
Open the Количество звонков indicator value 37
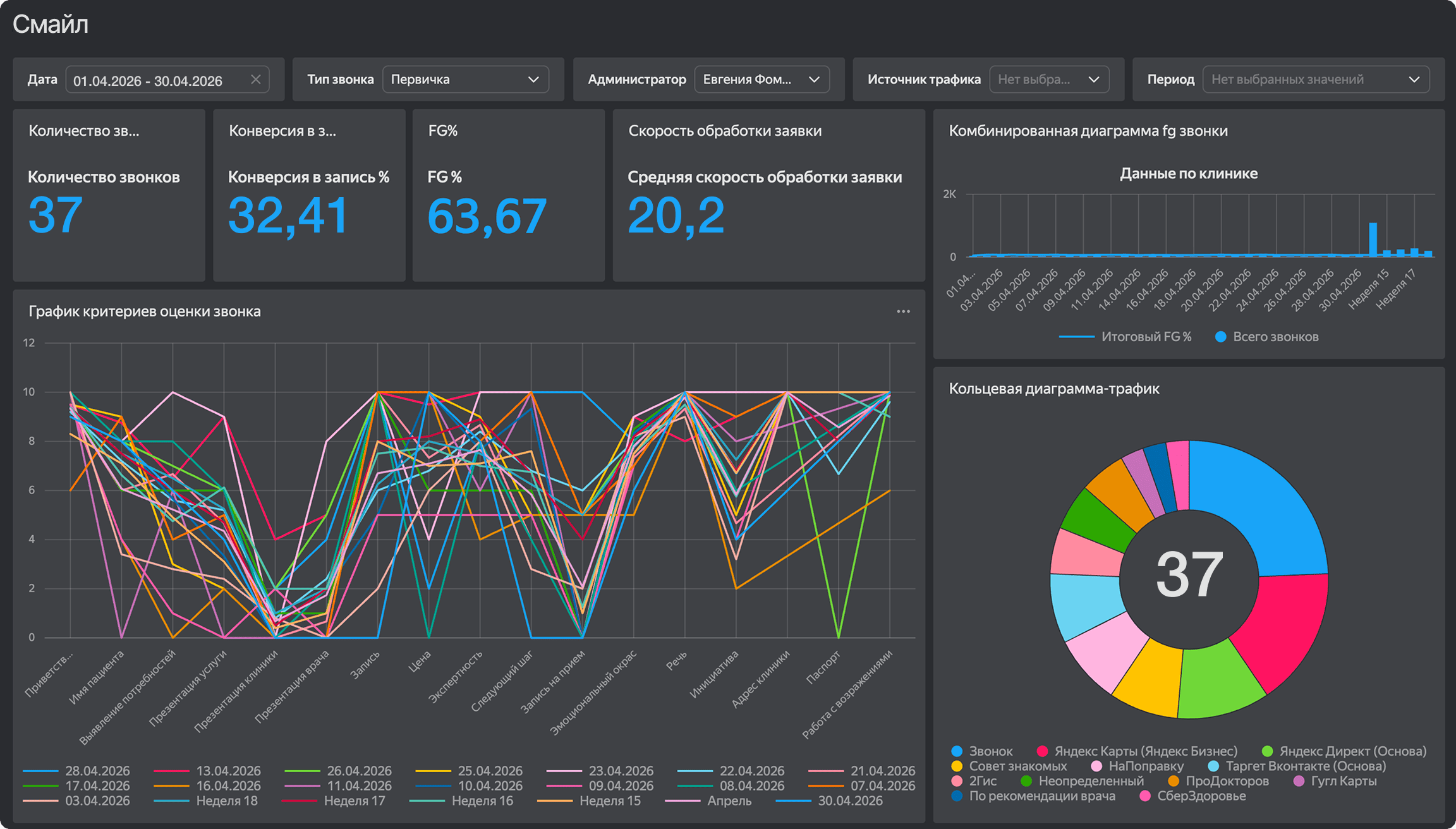[56, 215]
